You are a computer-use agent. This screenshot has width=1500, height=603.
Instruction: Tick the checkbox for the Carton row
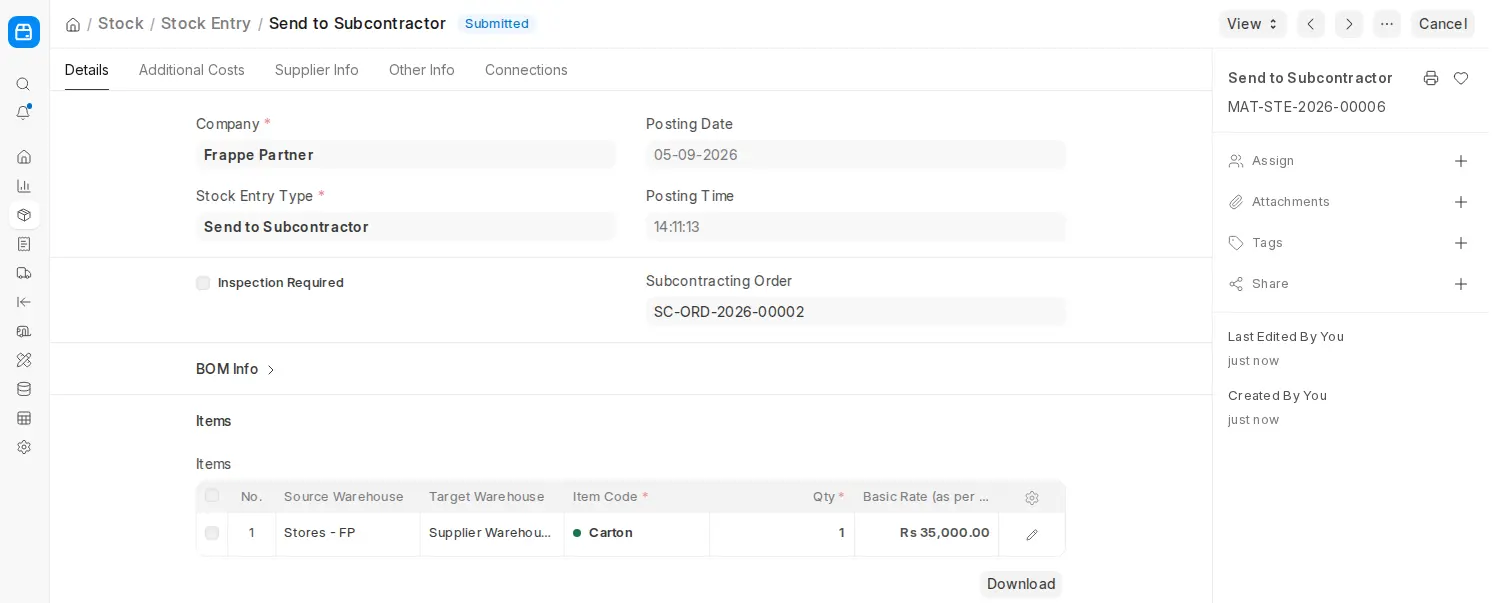(x=212, y=533)
